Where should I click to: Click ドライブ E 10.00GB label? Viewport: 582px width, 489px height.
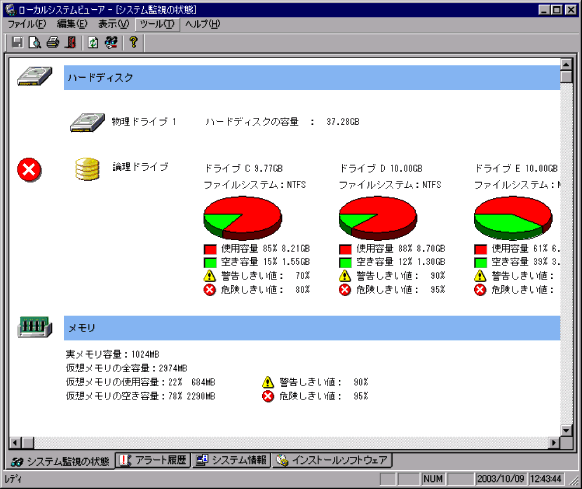[x=516, y=169]
